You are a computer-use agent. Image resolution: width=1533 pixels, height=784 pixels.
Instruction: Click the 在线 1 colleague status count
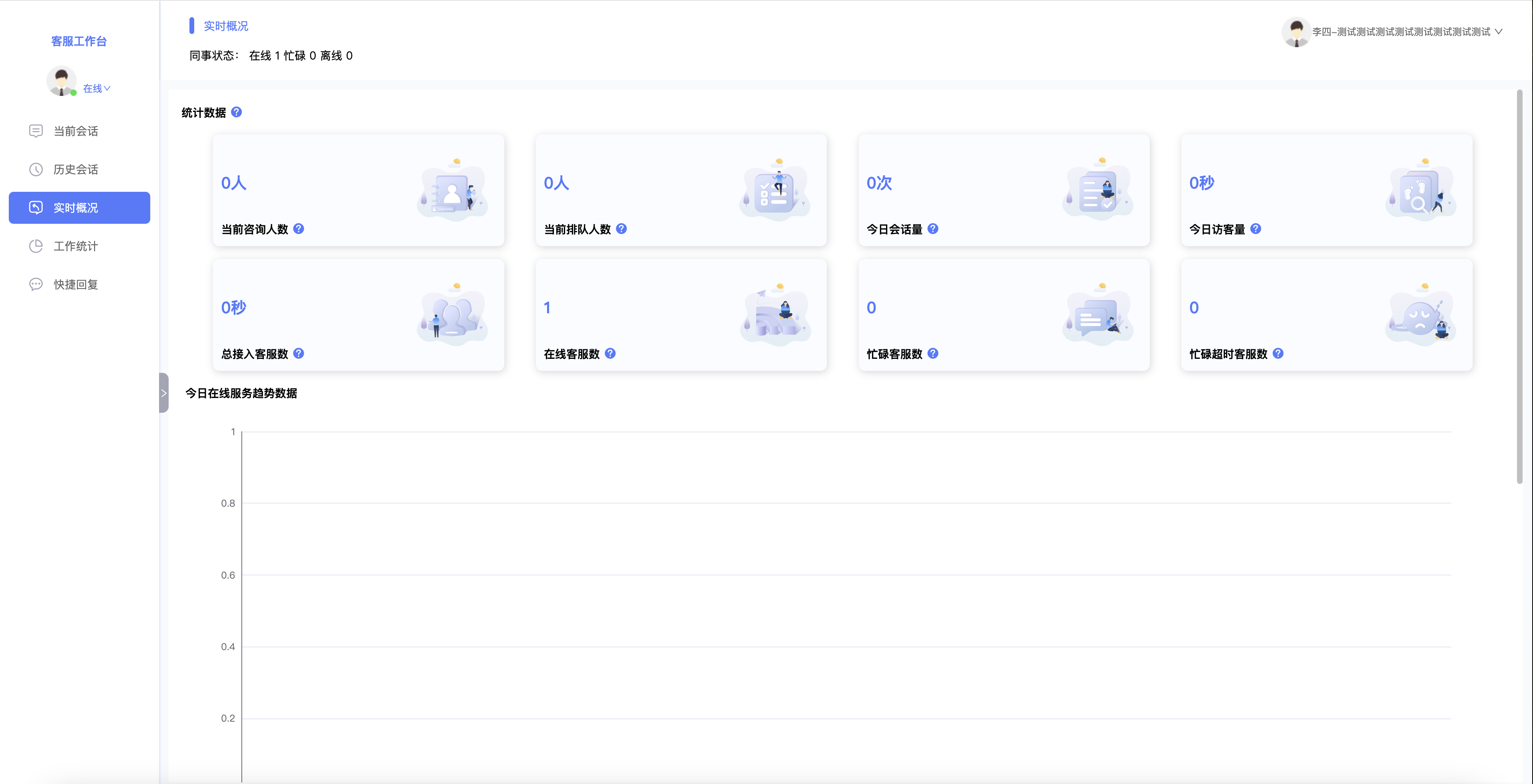(264, 55)
